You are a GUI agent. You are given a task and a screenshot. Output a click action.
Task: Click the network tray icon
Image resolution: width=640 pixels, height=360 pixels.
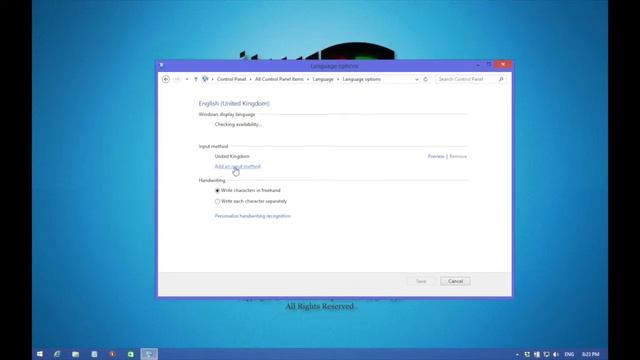[547, 354]
